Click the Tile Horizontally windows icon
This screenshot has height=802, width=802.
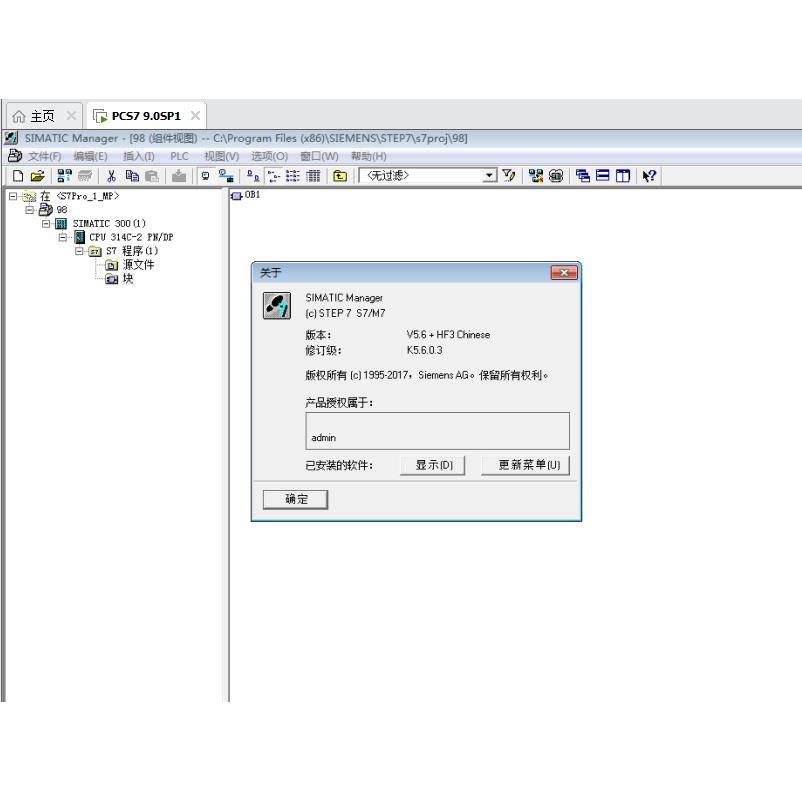pos(603,176)
